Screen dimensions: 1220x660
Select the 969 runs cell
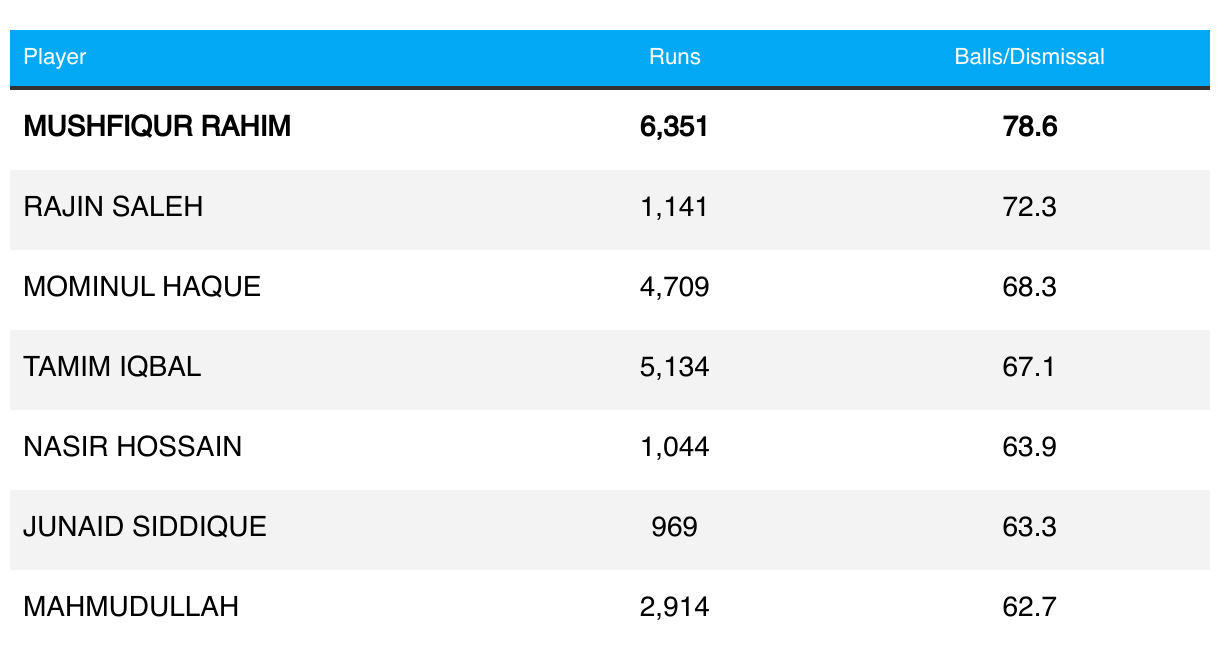pos(674,527)
